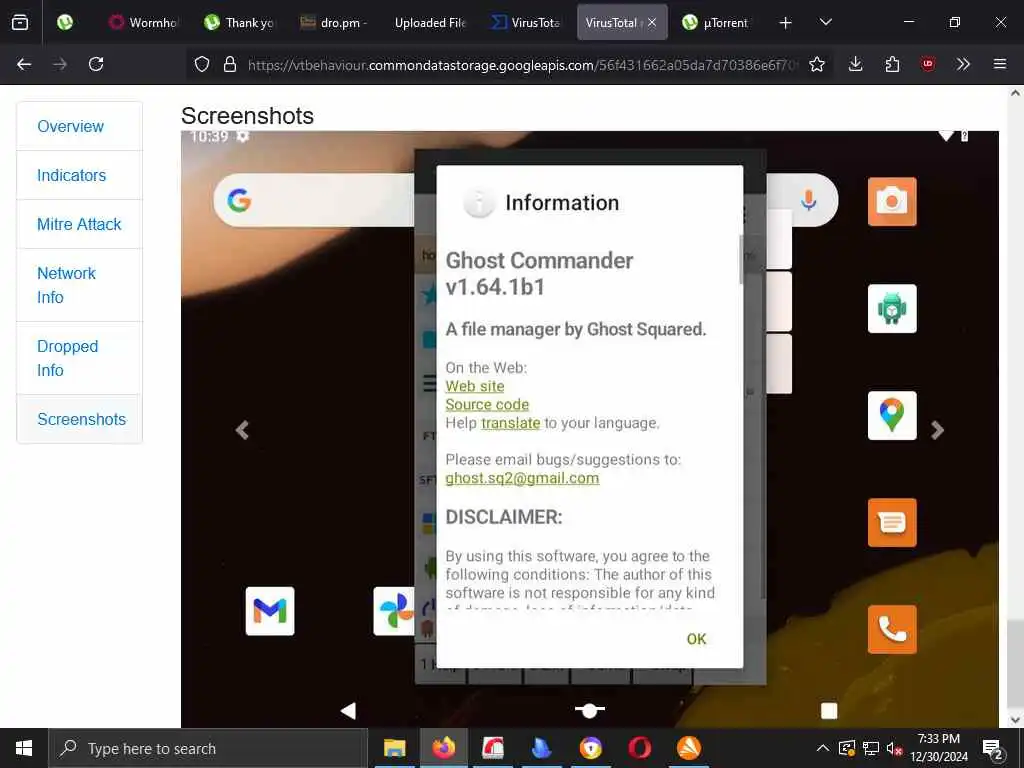1024x768 pixels.
Task: Bookmark this page with star icon
Action: click(816, 64)
